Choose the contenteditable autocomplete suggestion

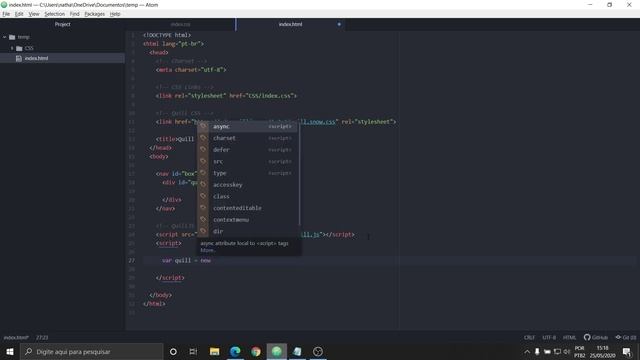pos(248,208)
